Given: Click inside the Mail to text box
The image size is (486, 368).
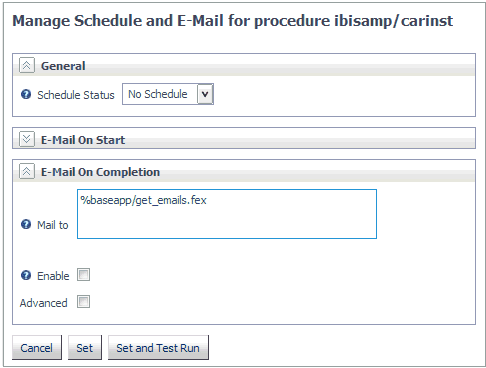Looking at the screenshot, I should coord(227,214).
